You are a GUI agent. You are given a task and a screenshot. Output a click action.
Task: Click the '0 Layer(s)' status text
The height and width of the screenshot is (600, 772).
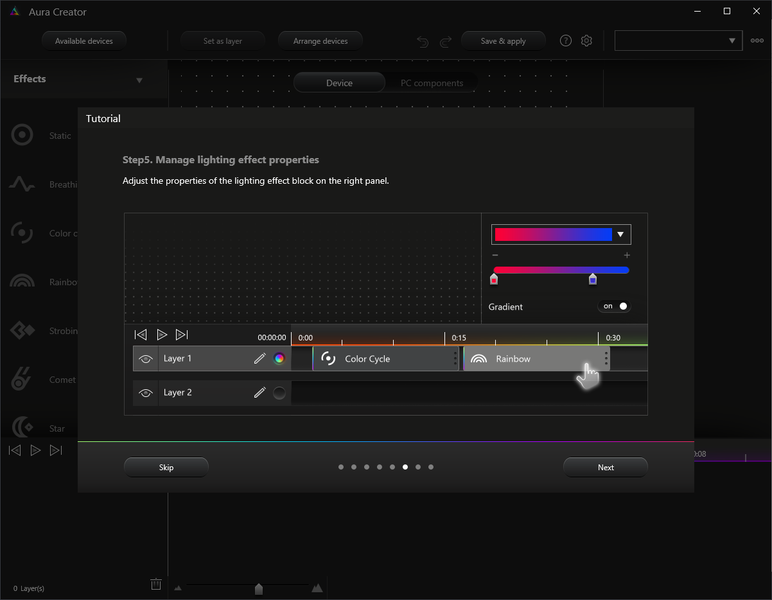[x=29, y=588]
